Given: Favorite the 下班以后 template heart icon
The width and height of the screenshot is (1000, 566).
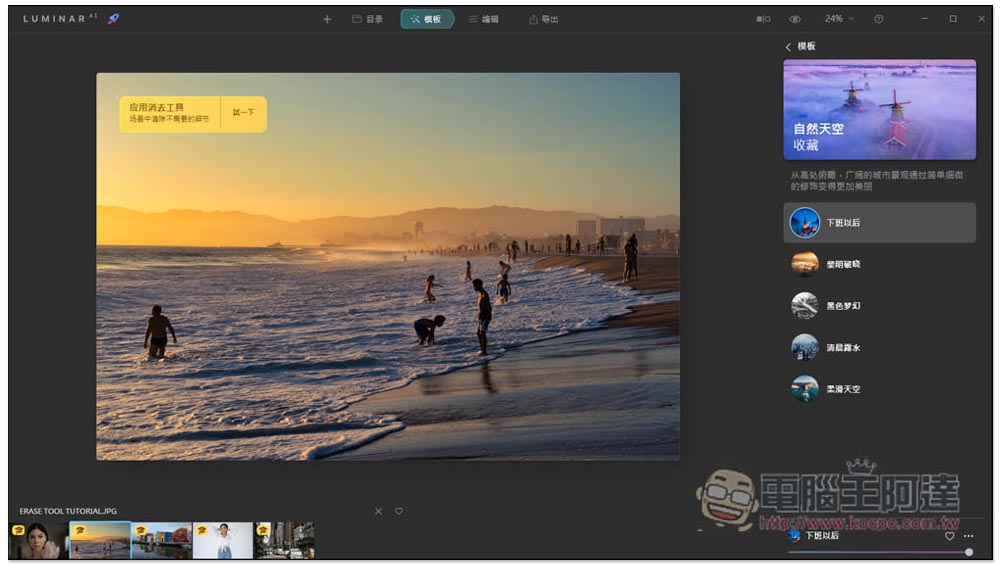Looking at the screenshot, I should click(950, 536).
